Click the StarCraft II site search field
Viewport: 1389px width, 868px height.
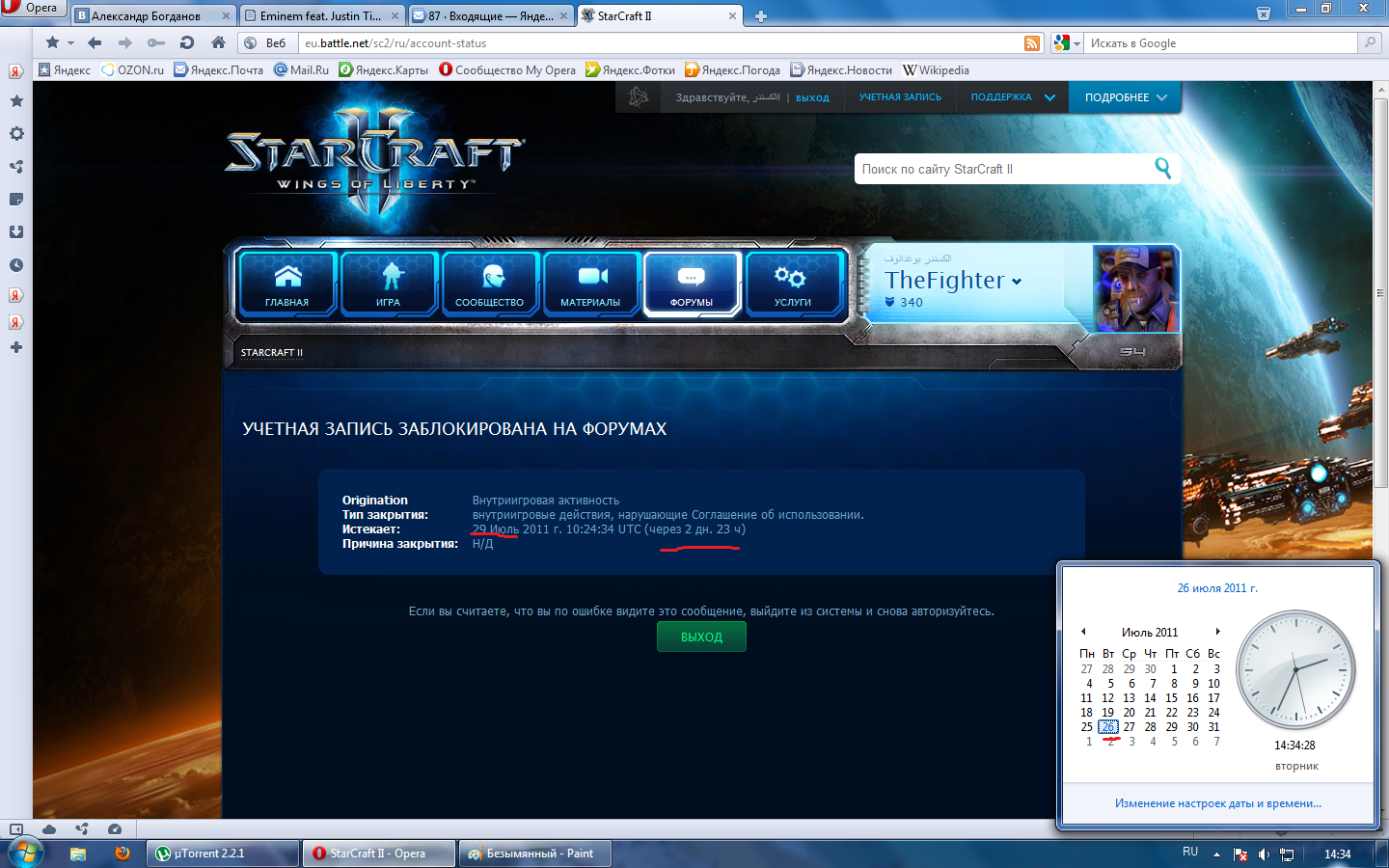[x=1004, y=169]
